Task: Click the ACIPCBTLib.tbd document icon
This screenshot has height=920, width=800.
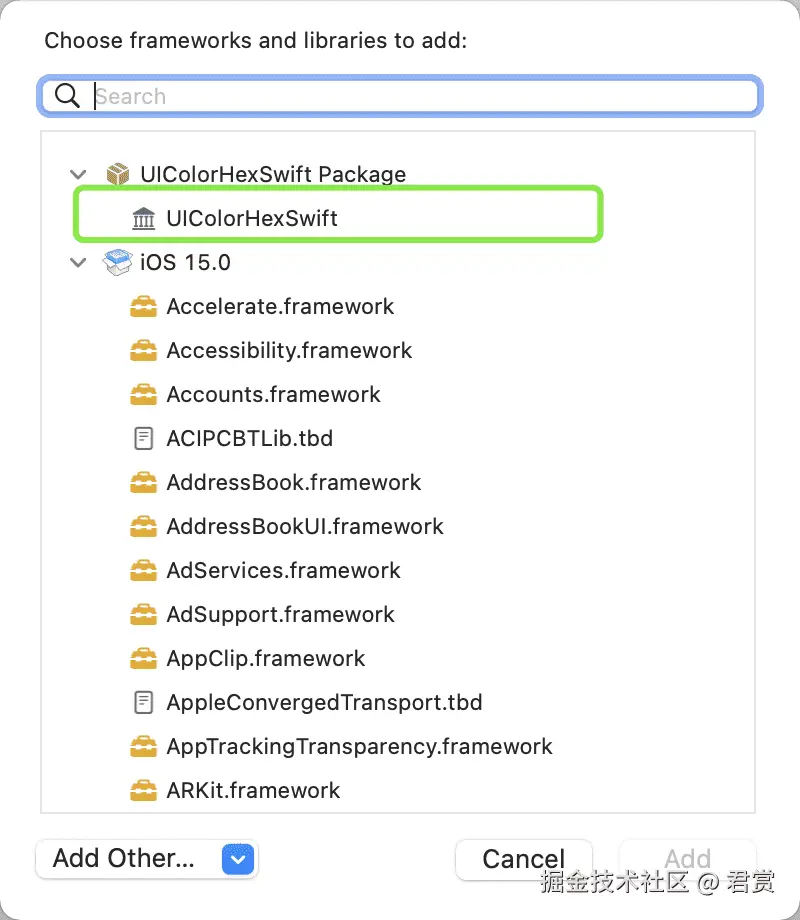Action: (144, 438)
